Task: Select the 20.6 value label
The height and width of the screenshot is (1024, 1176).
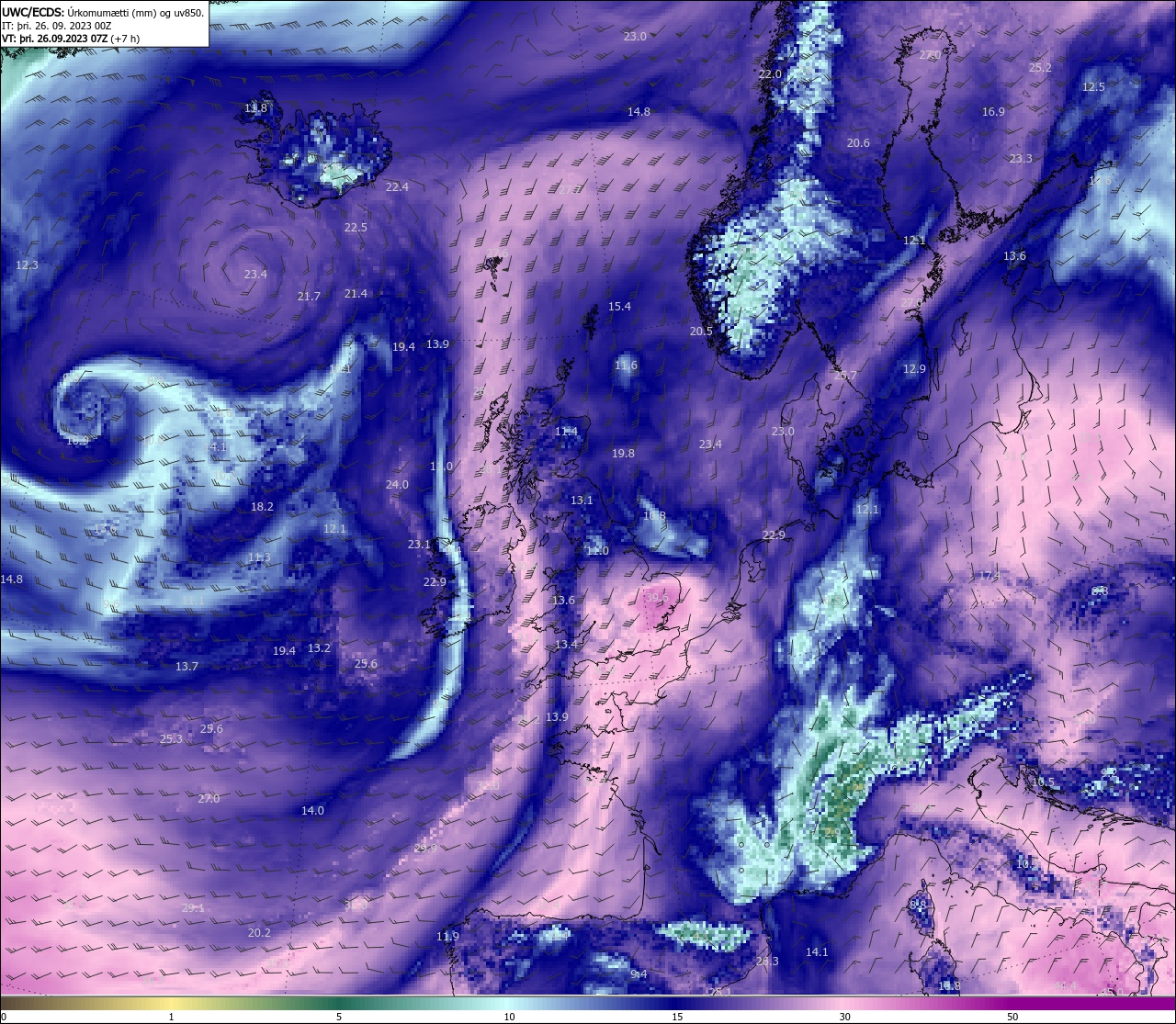Action: click(x=858, y=143)
